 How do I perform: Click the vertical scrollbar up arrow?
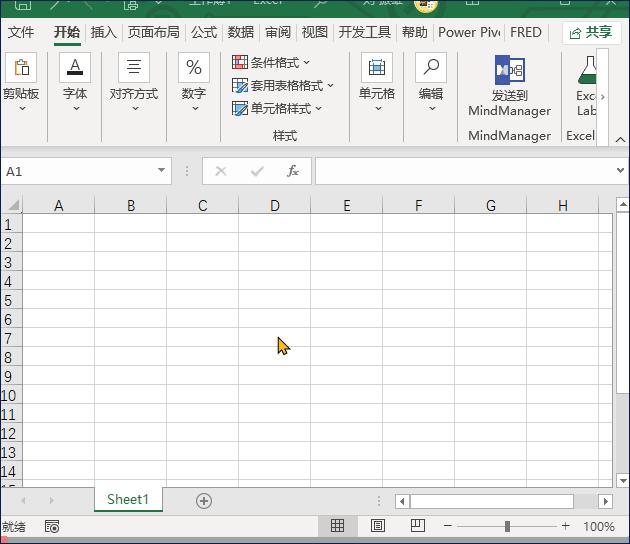coord(623,205)
